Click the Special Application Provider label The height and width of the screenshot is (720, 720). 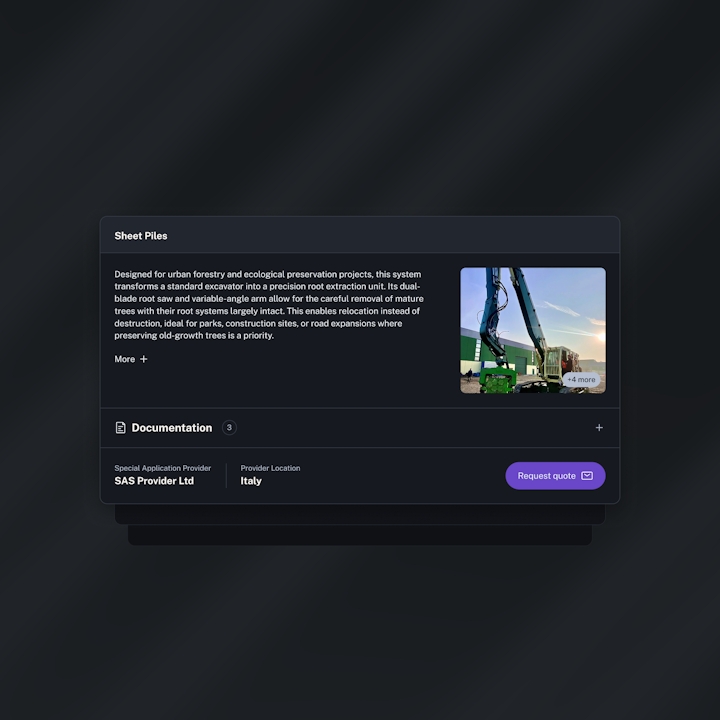[163, 468]
